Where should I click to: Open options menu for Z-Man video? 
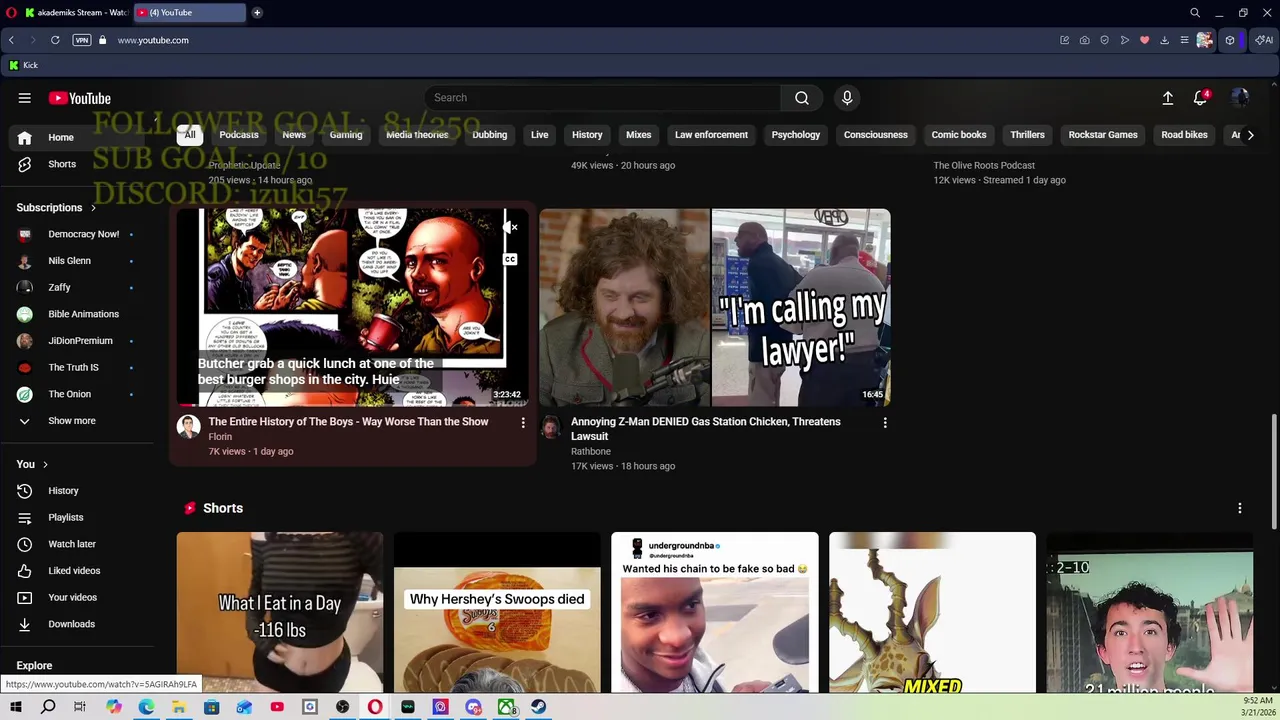point(884,423)
